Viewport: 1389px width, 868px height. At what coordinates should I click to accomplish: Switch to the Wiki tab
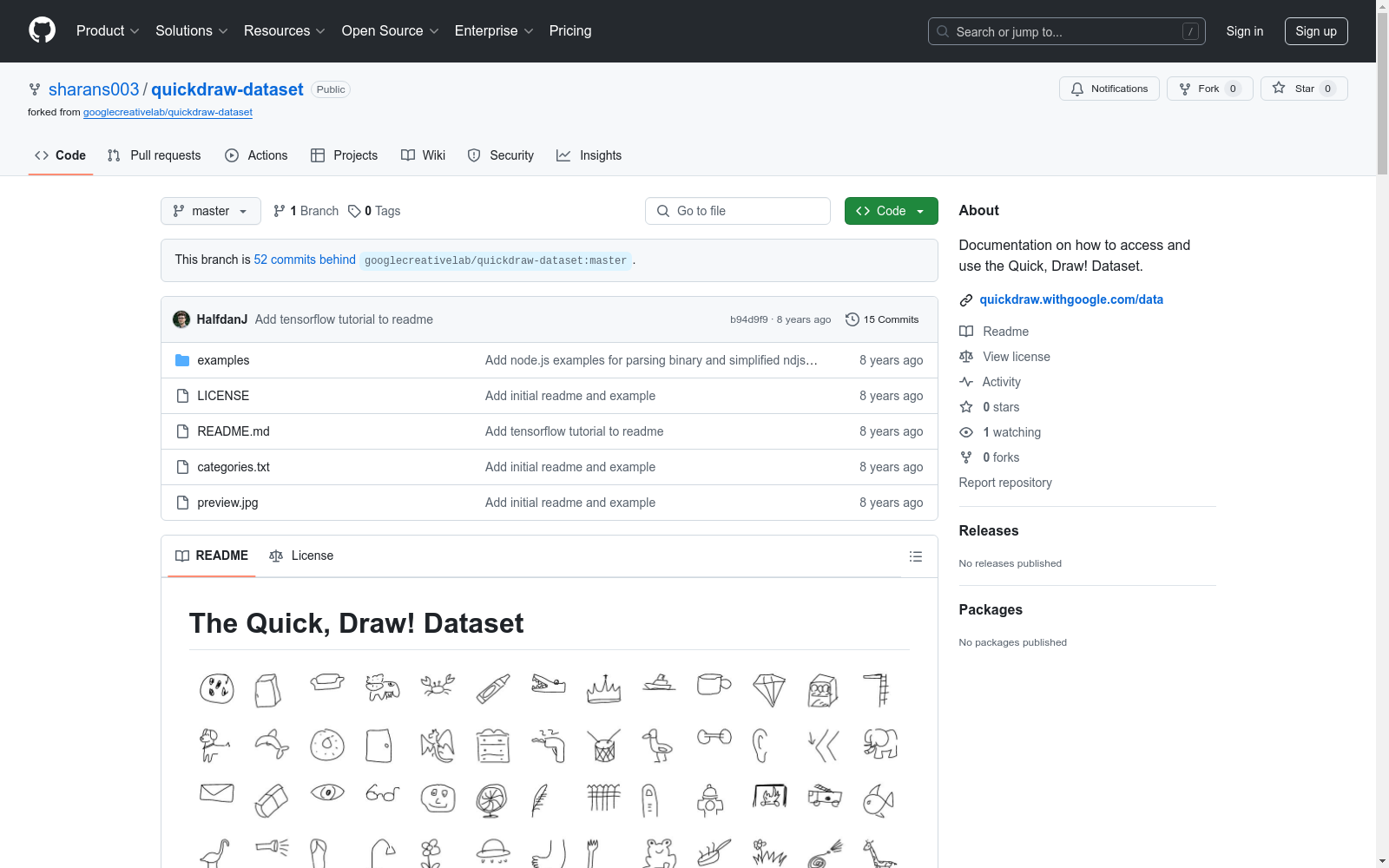pos(424,155)
